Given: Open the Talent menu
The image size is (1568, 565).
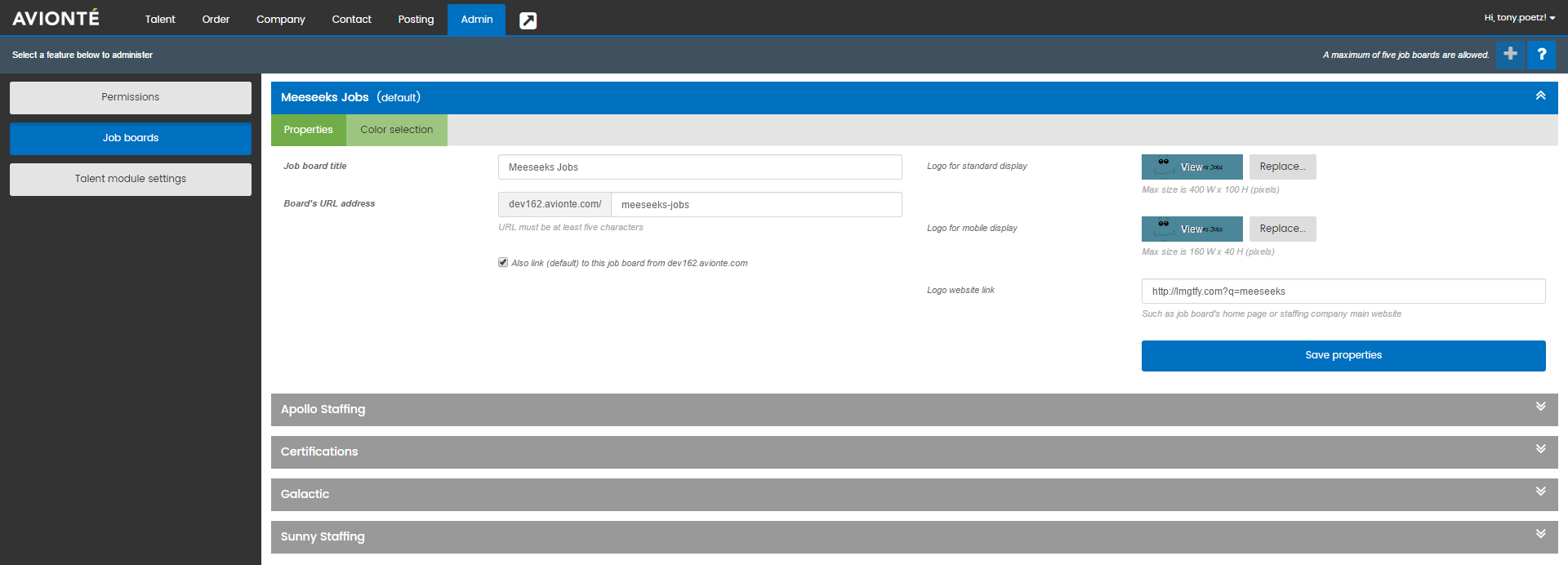Looking at the screenshot, I should 160,20.
